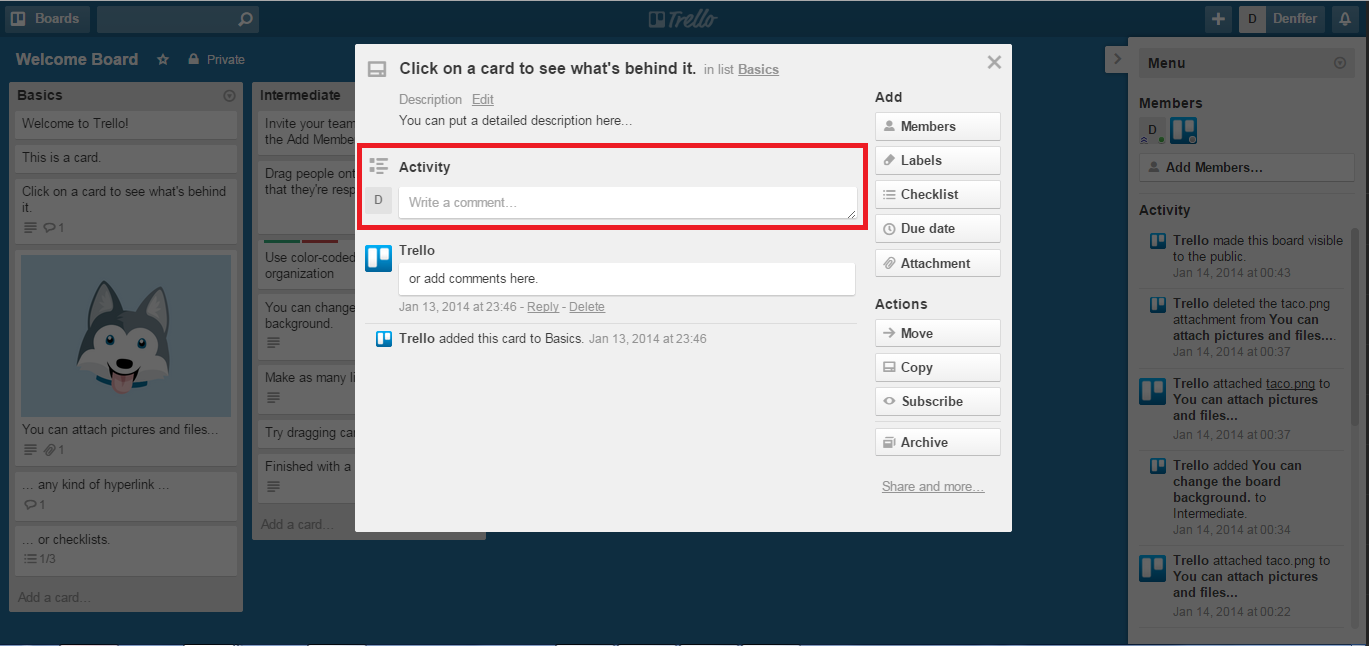Click avatar beside 'made this board visible' activity

click(1157, 241)
